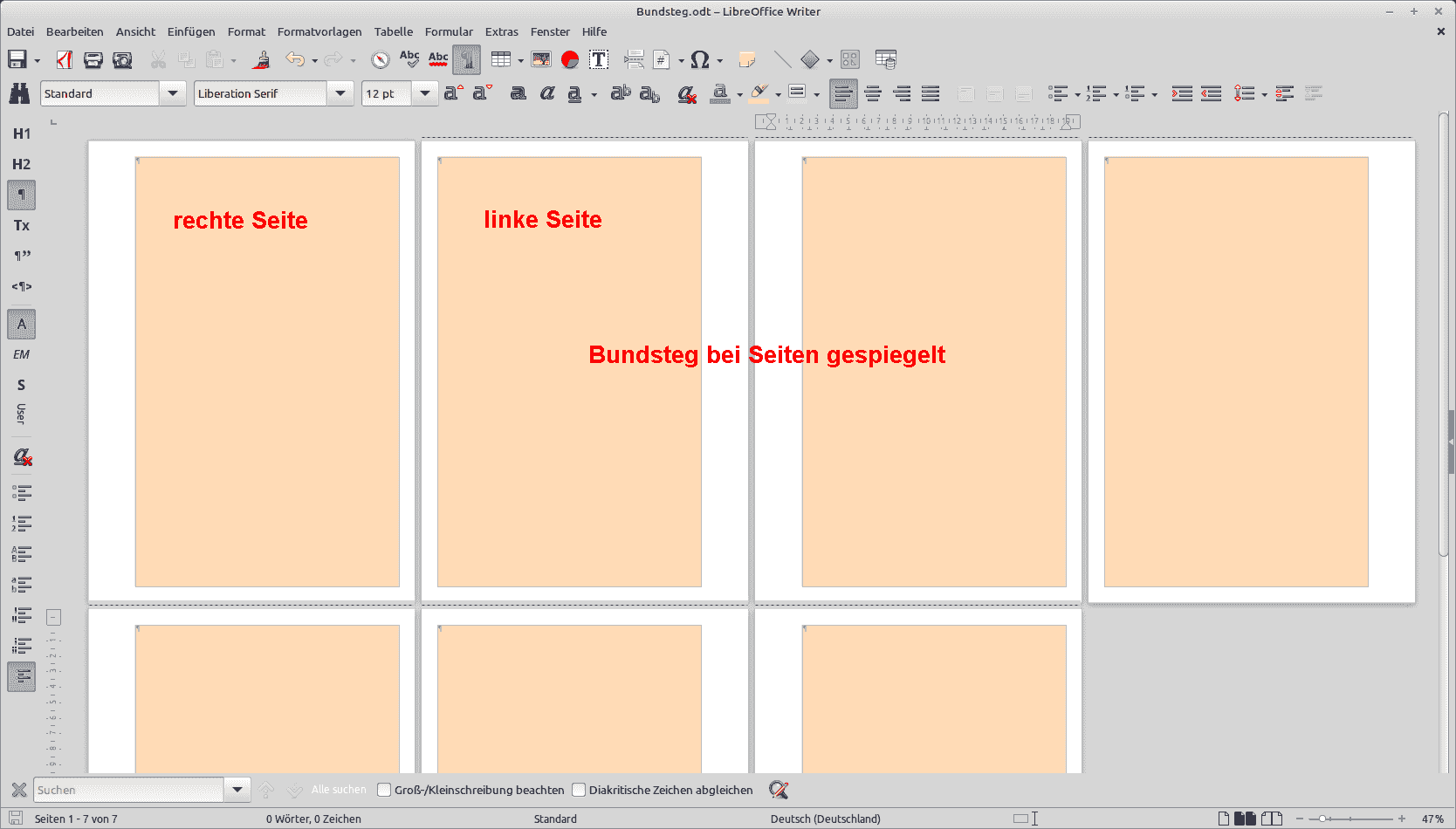Click the Increase Font Size icon

click(453, 93)
